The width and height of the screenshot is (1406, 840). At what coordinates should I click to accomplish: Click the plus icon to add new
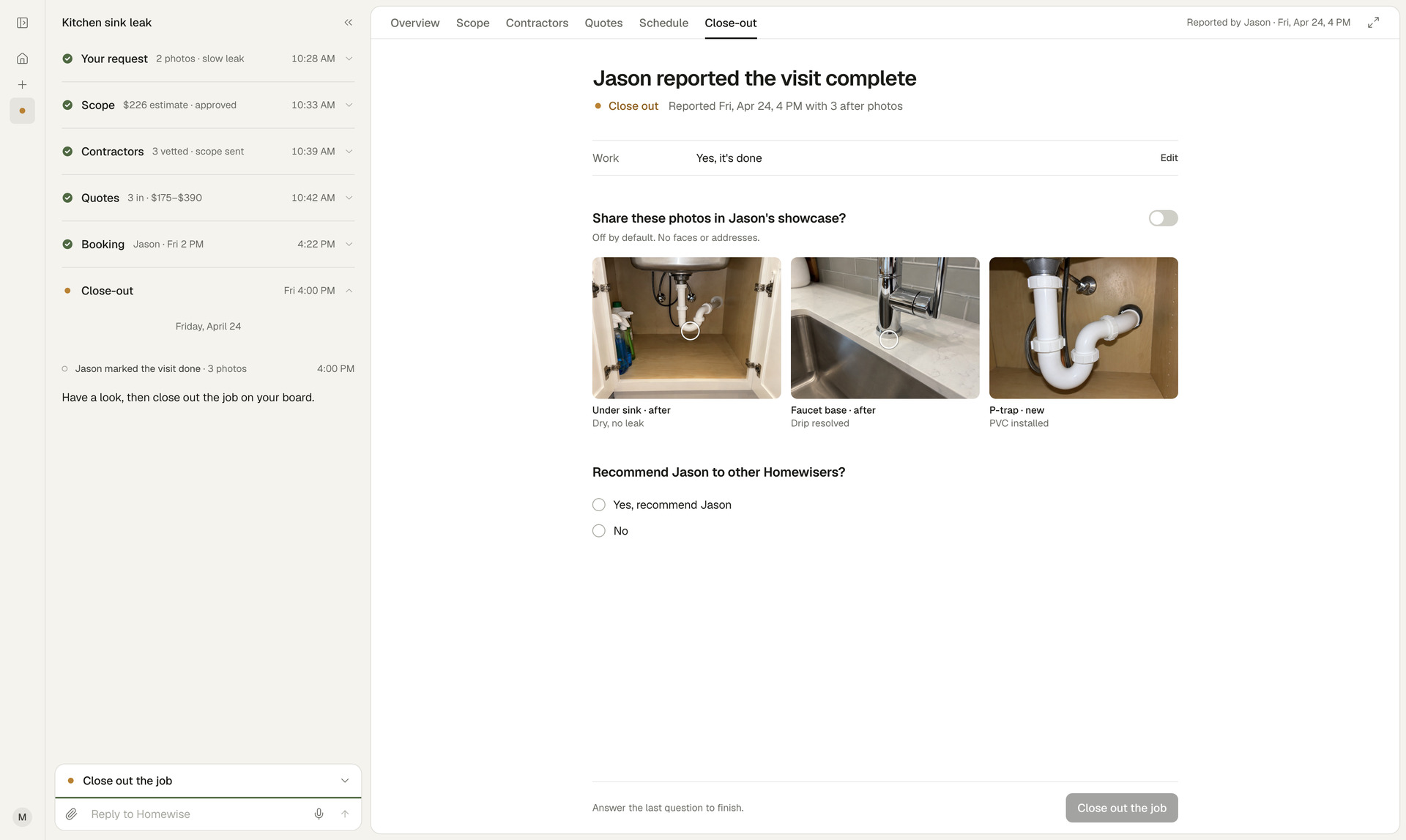22,85
